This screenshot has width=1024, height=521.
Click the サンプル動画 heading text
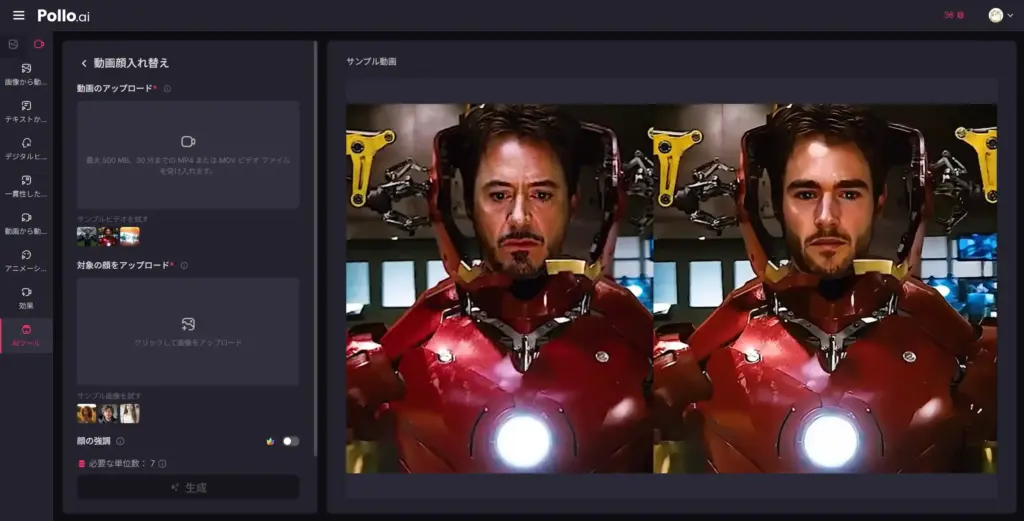tap(371, 61)
